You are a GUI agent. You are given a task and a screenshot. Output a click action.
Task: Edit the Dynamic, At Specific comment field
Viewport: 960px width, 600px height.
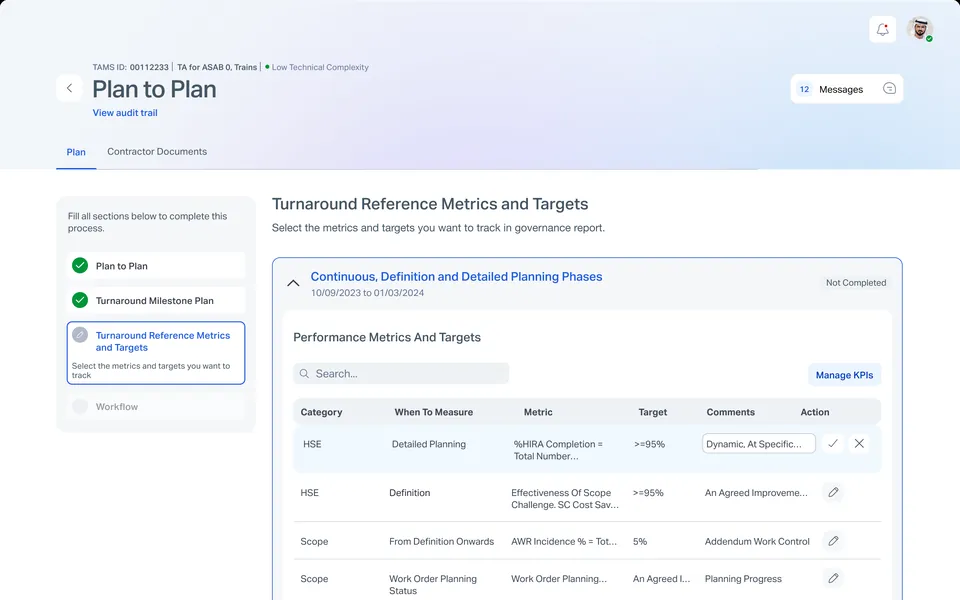pos(759,444)
